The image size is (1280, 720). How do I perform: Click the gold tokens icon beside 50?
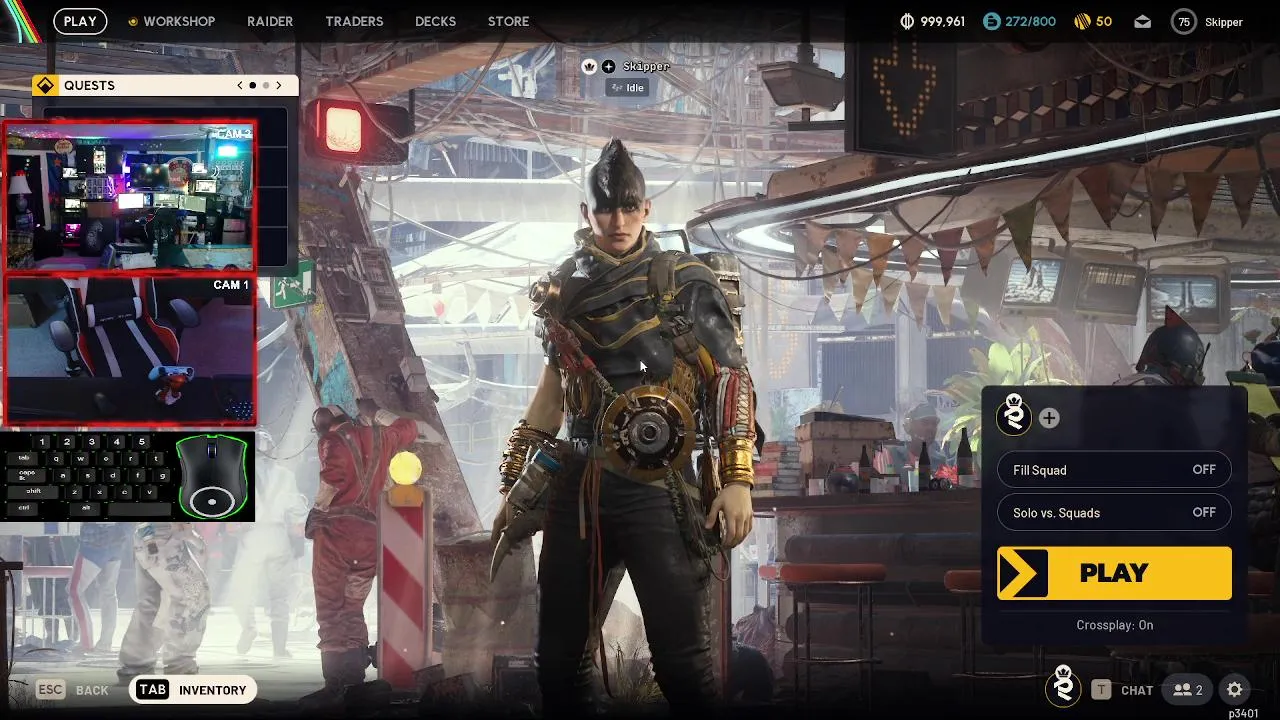(x=1081, y=21)
